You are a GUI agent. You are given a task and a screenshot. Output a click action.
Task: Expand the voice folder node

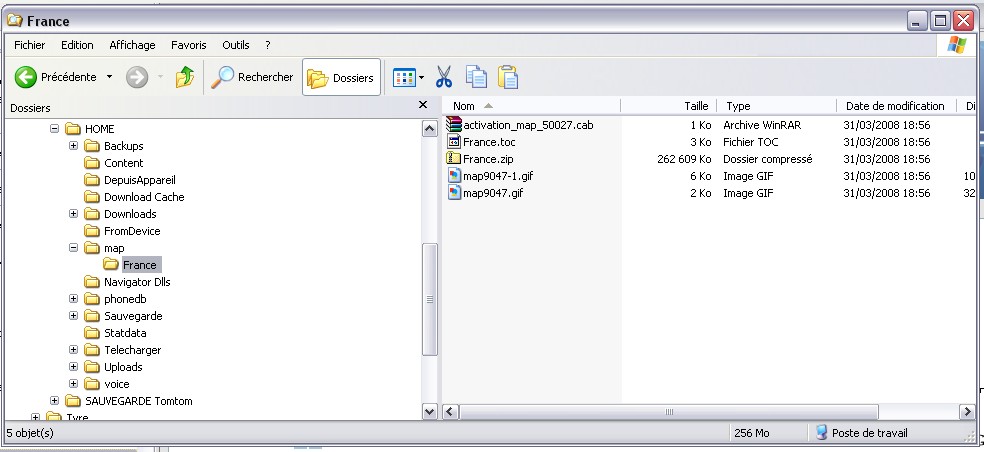(73, 384)
